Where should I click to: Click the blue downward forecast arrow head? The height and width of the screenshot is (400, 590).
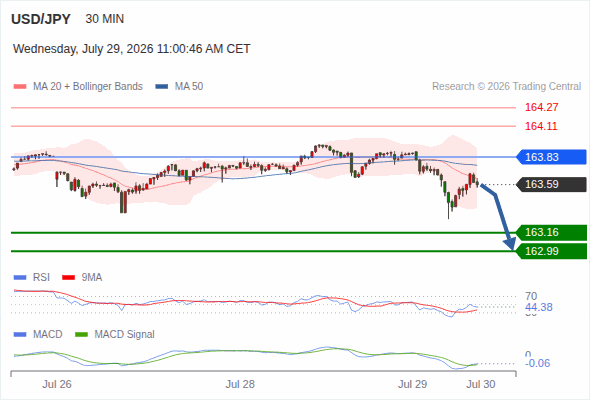click(510, 244)
